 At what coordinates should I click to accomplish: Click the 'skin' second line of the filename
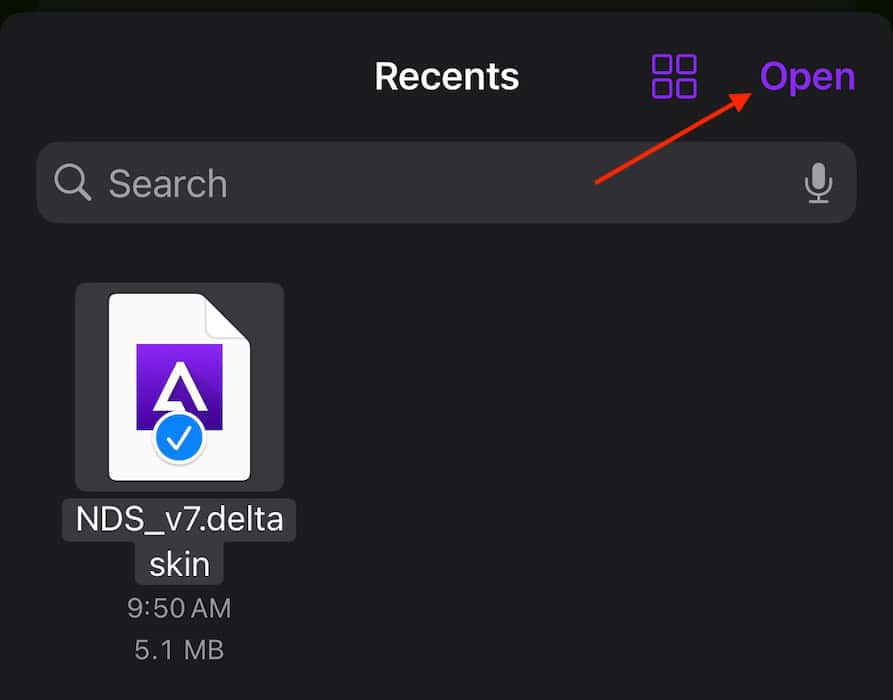(x=179, y=564)
